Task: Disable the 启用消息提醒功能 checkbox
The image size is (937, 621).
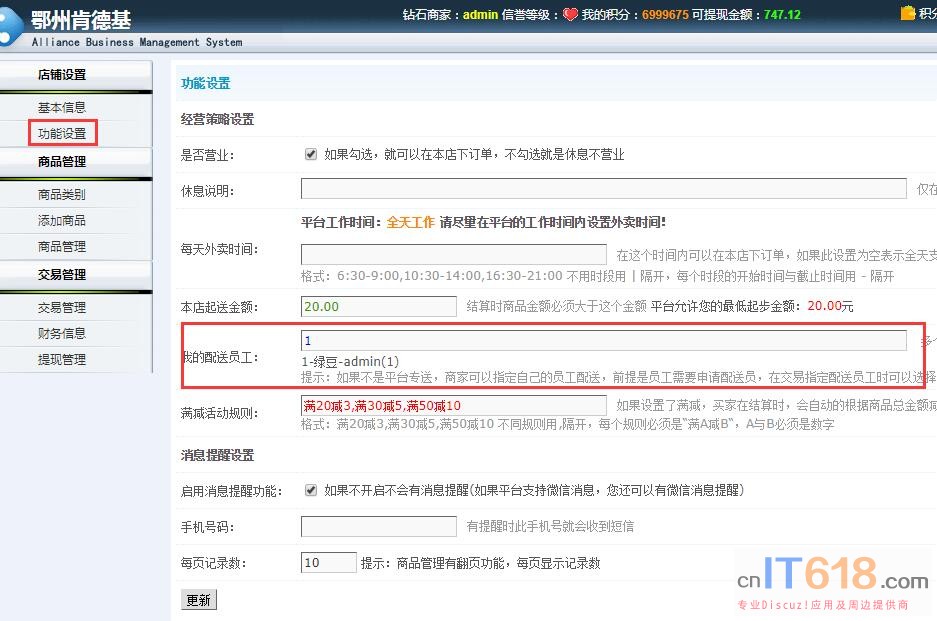Action: tap(311, 490)
